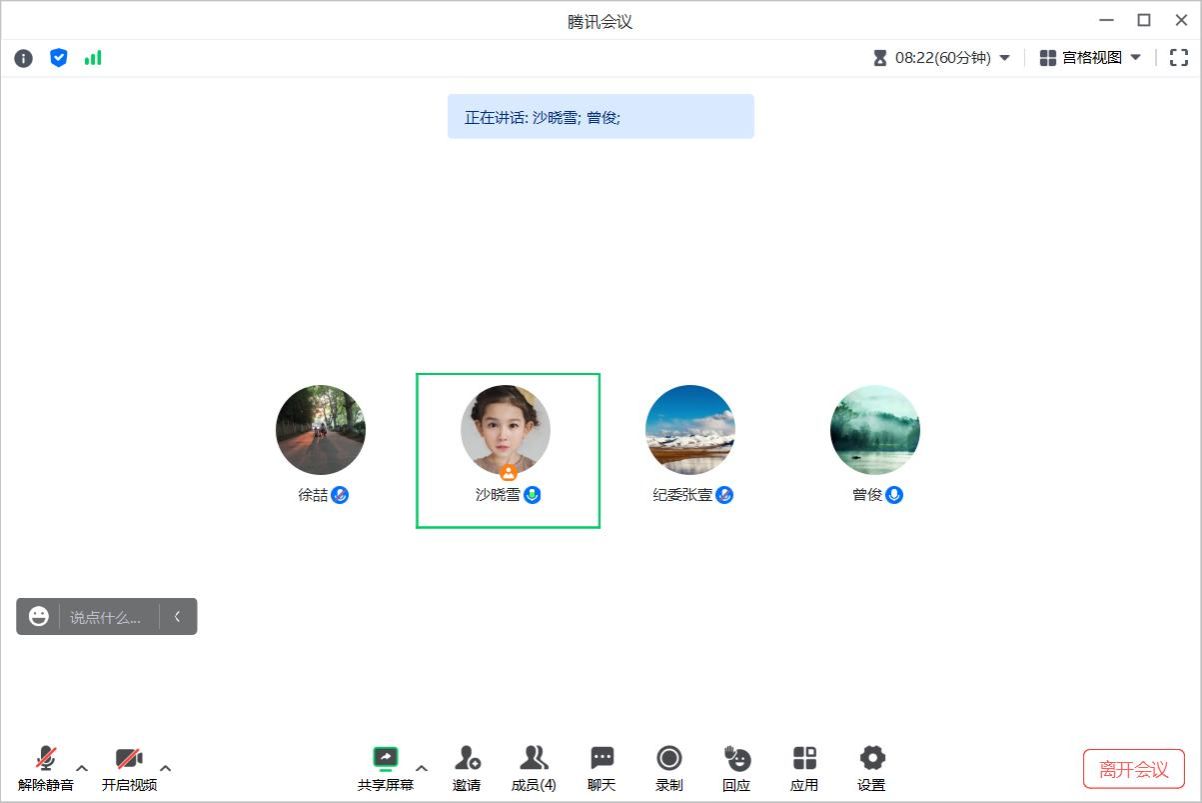Click the 说点什么 message input field
Viewport: 1202px width, 803px height.
pyautogui.click(x=106, y=617)
